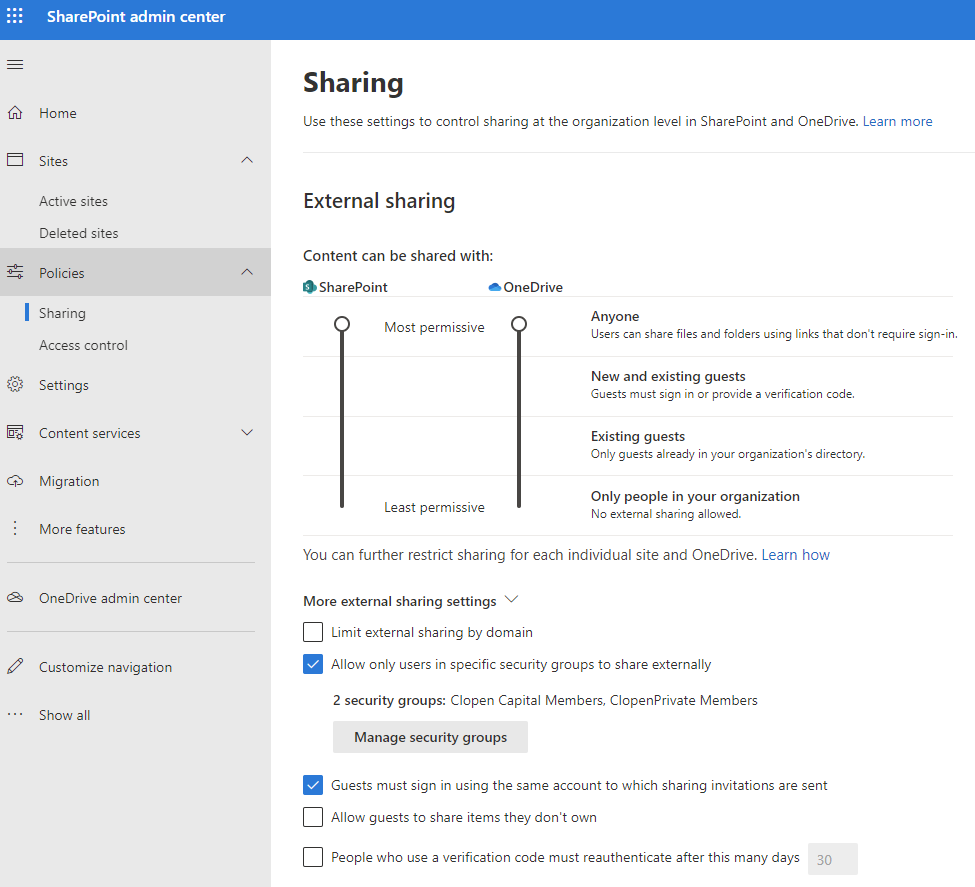This screenshot has width=975, height=887.
Task: Click 'New and existing guests' option text
Action: pyautogui.click(x=668, y=376)
